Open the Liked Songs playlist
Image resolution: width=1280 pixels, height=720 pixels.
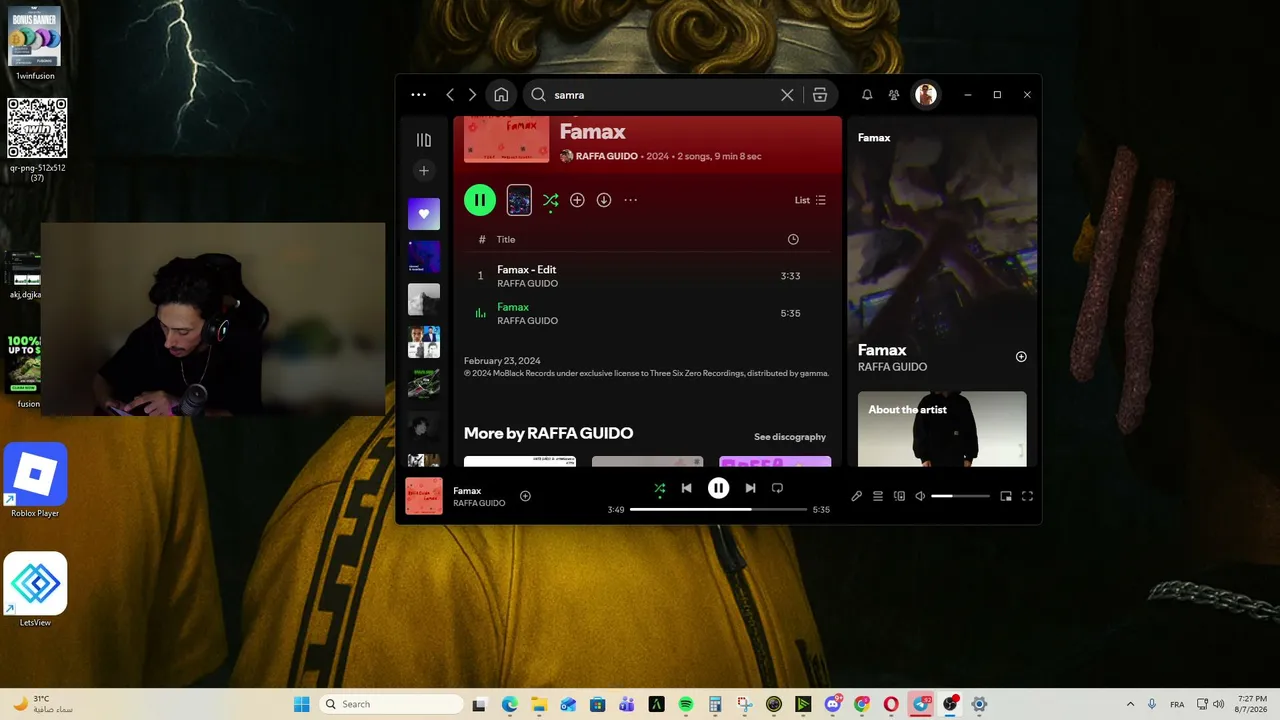(424, 213)
